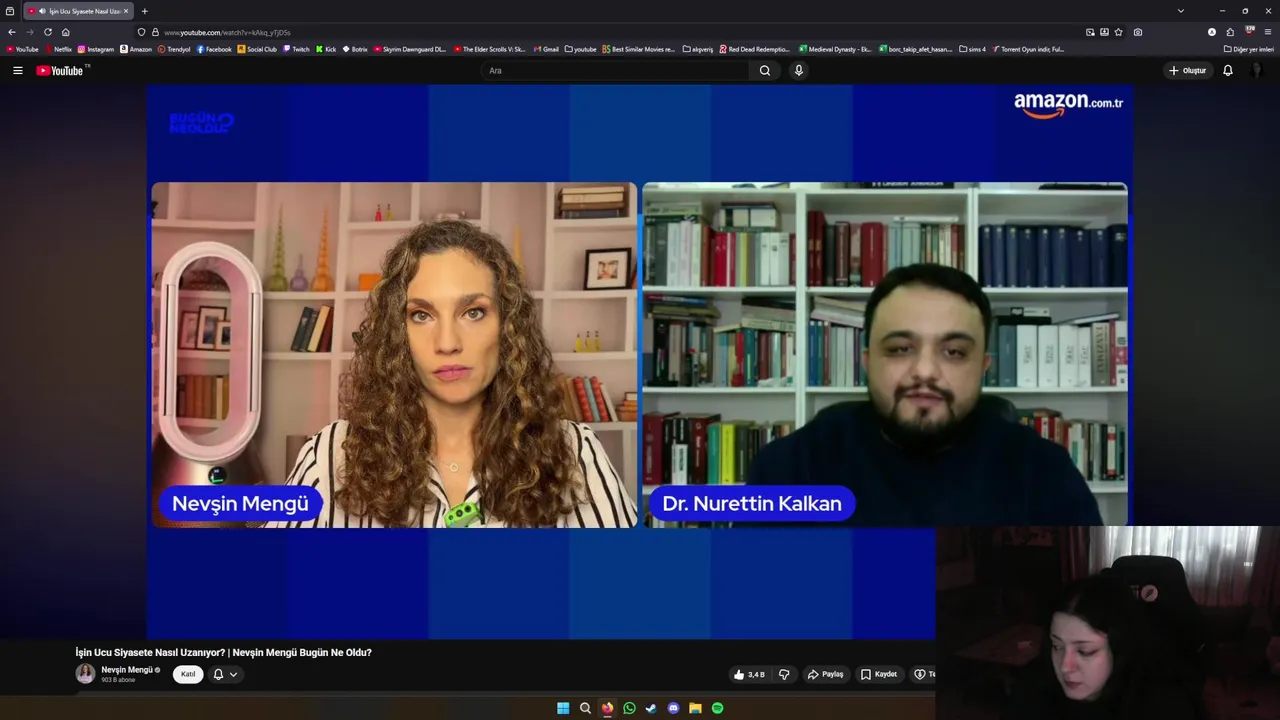Take a screenshot with camera toolbar icon

click(x=1138, y=32)
